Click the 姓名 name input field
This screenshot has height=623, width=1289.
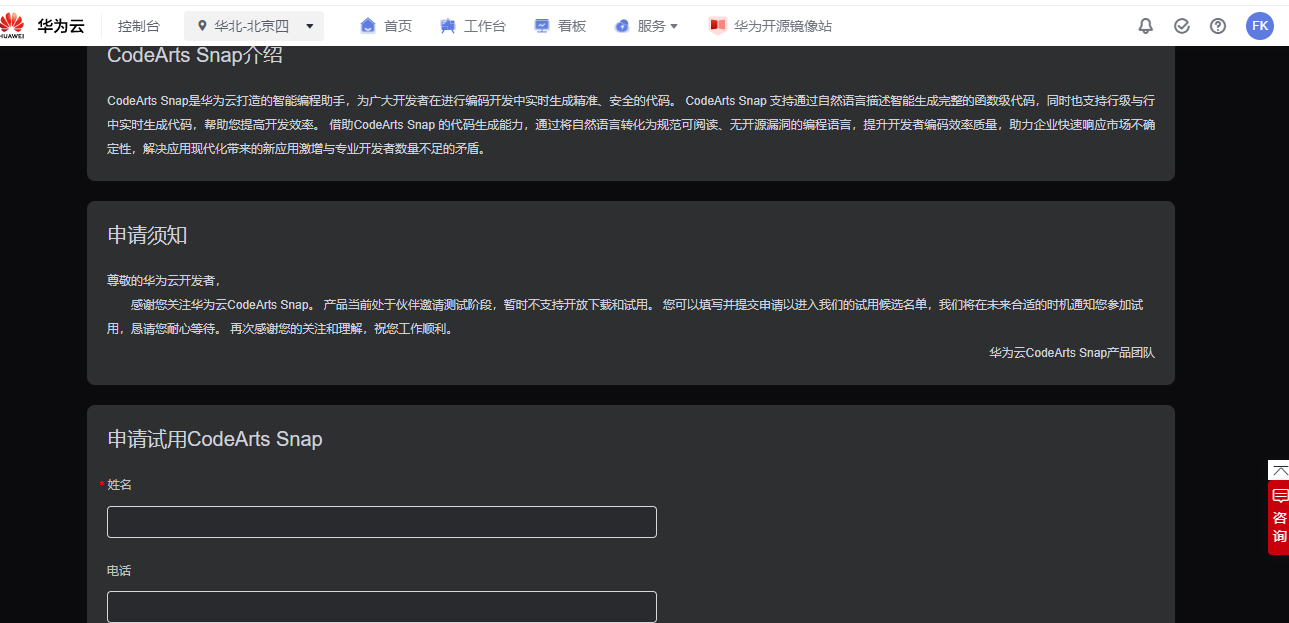[382, 522]
